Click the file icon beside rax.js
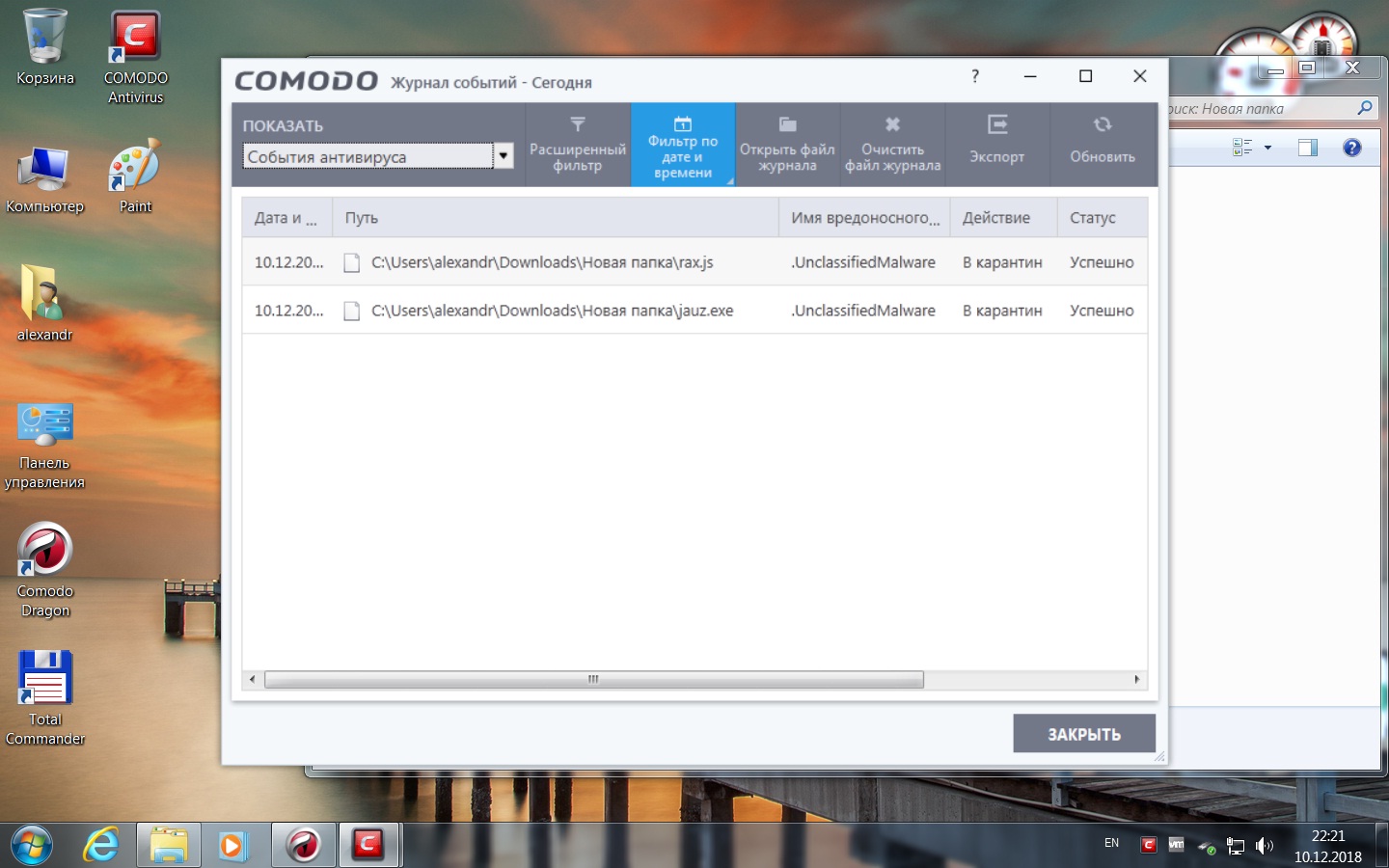 click(x=352, y=262)
